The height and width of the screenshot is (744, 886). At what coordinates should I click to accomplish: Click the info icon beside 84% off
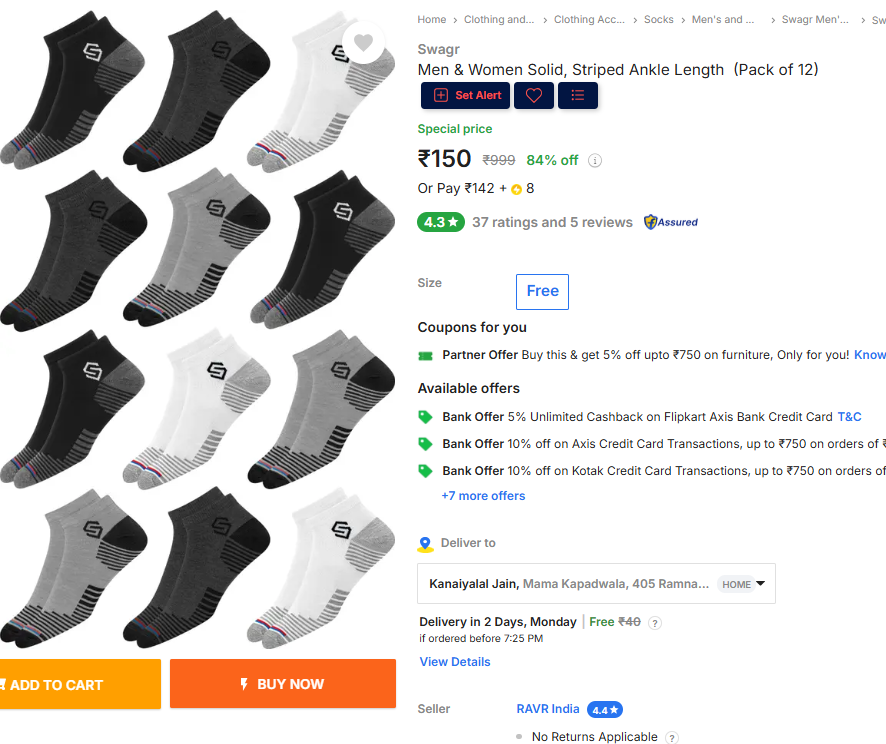coord(594,160)
